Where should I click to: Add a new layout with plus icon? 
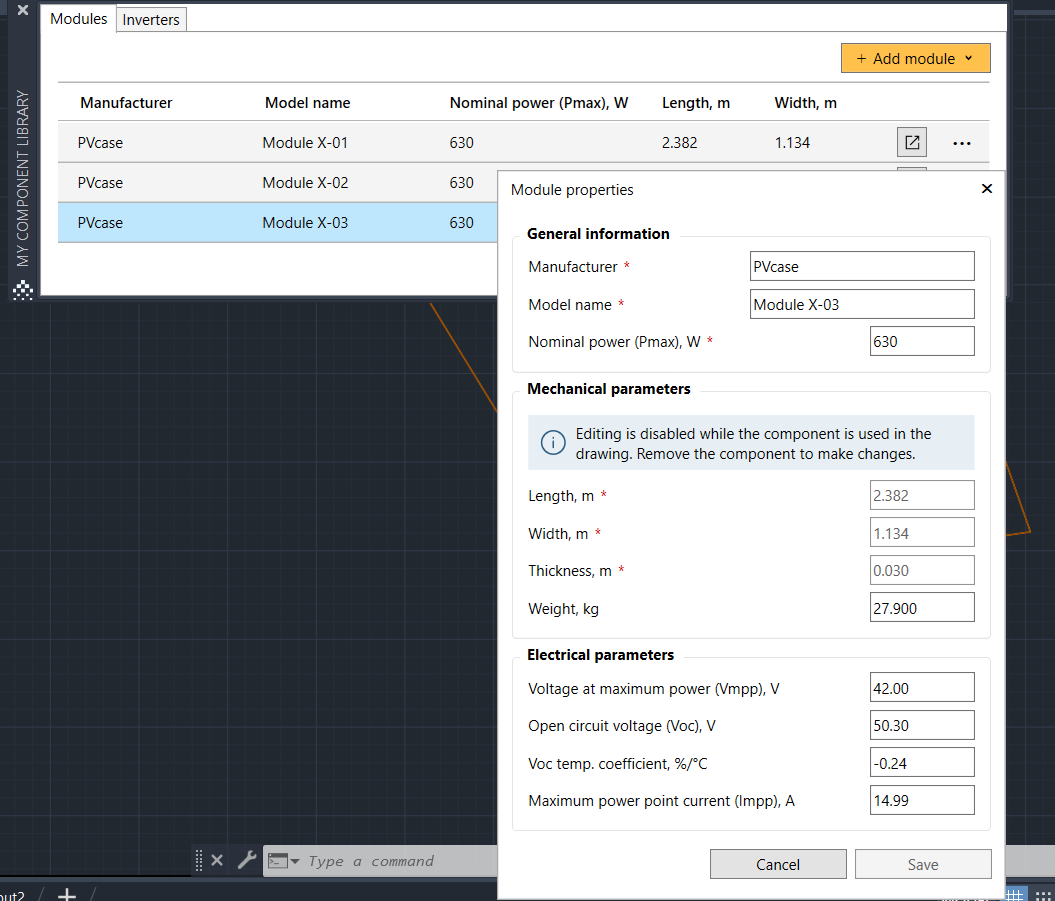[x=67, y=894]
